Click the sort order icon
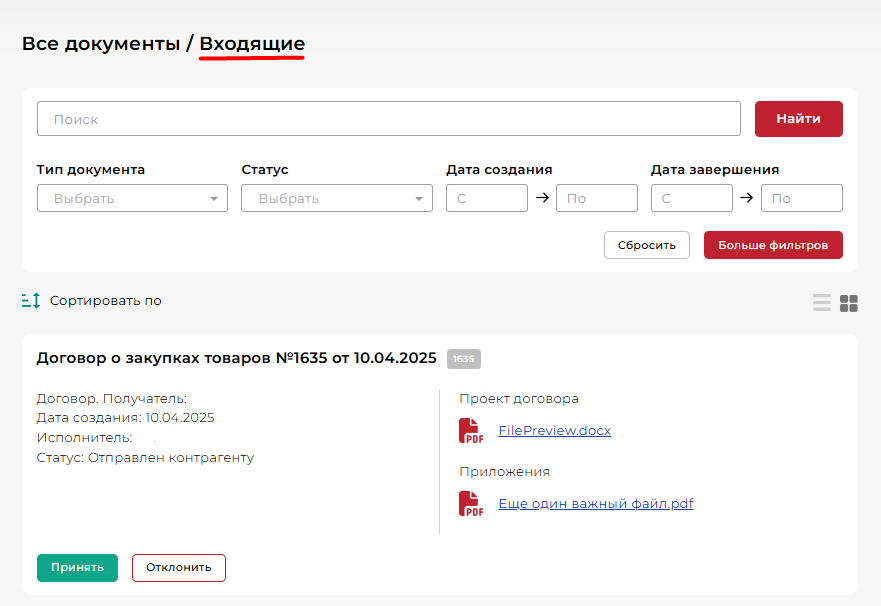881x606 pixels. [31, 301]
